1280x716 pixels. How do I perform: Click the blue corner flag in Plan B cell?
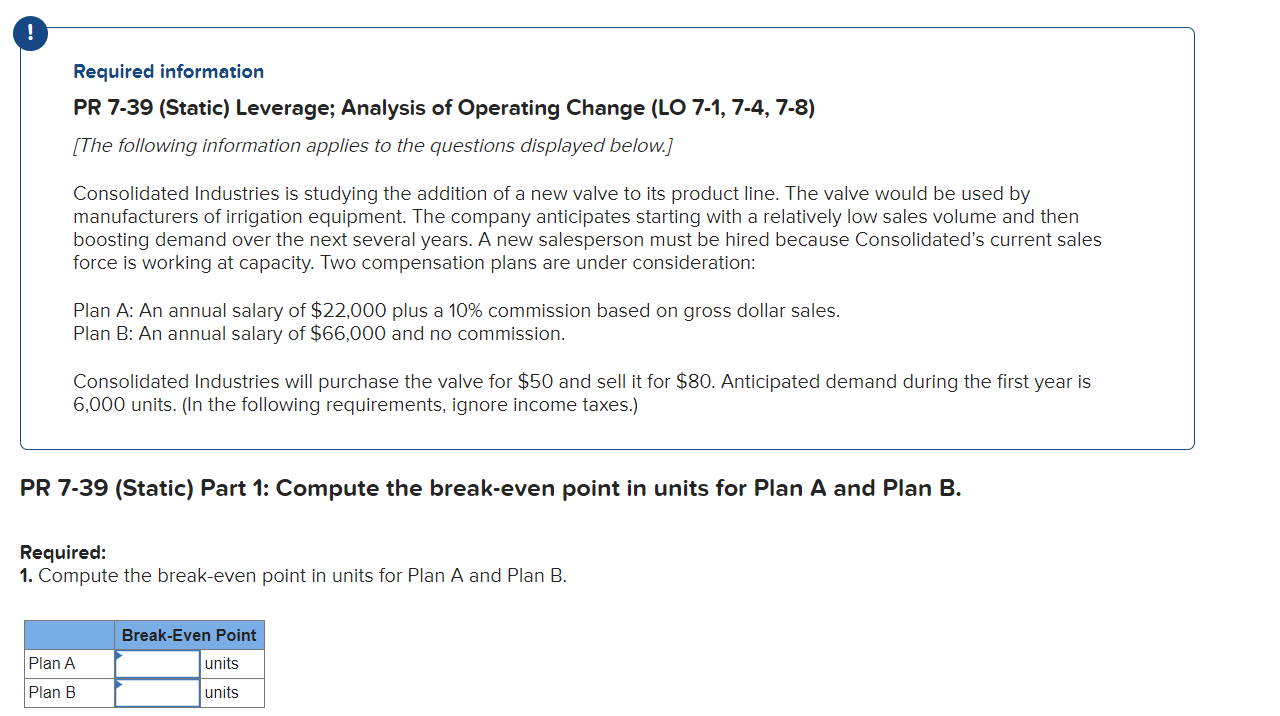coord(120,685)
